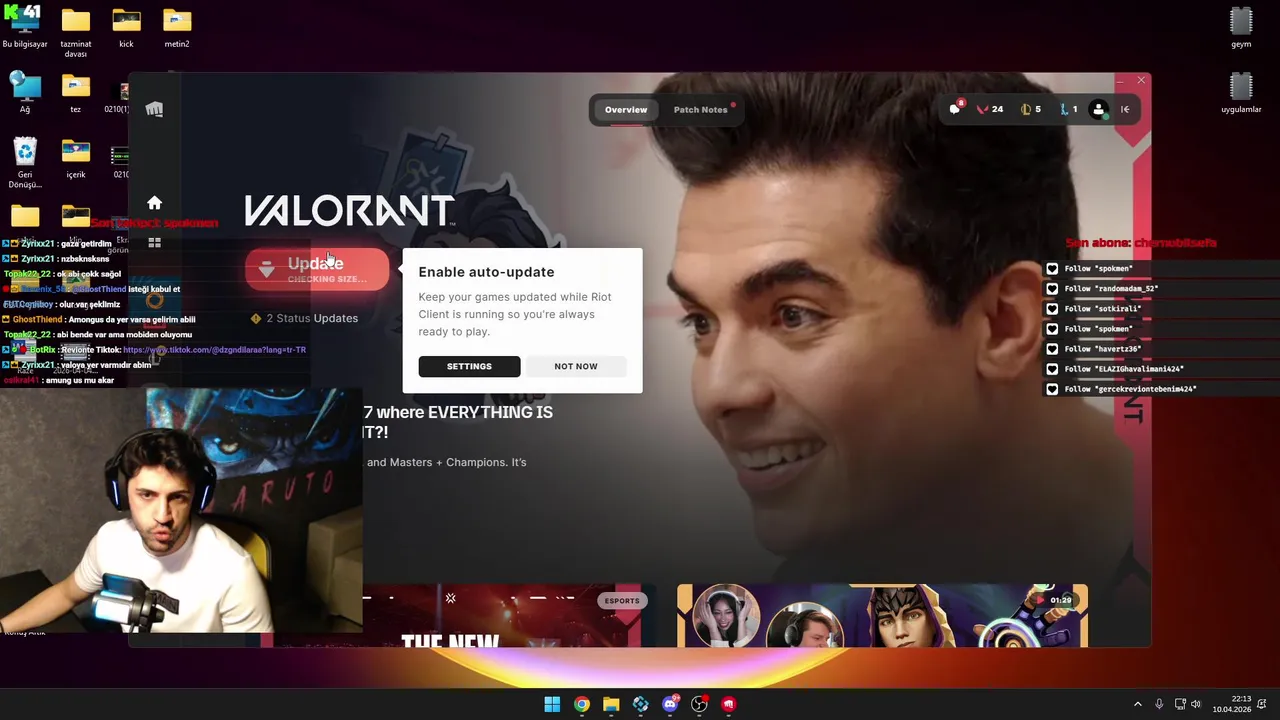Select the kick desktop folder
The width and height of the screenshot is (1280, 720).
[x=126, y=28]
